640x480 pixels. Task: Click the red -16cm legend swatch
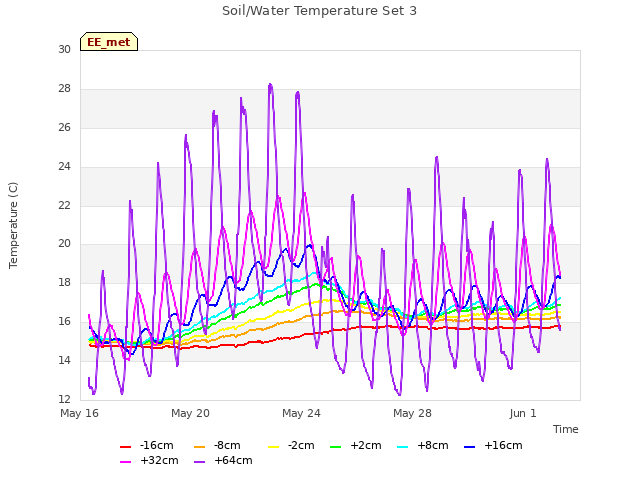(125, 447)
